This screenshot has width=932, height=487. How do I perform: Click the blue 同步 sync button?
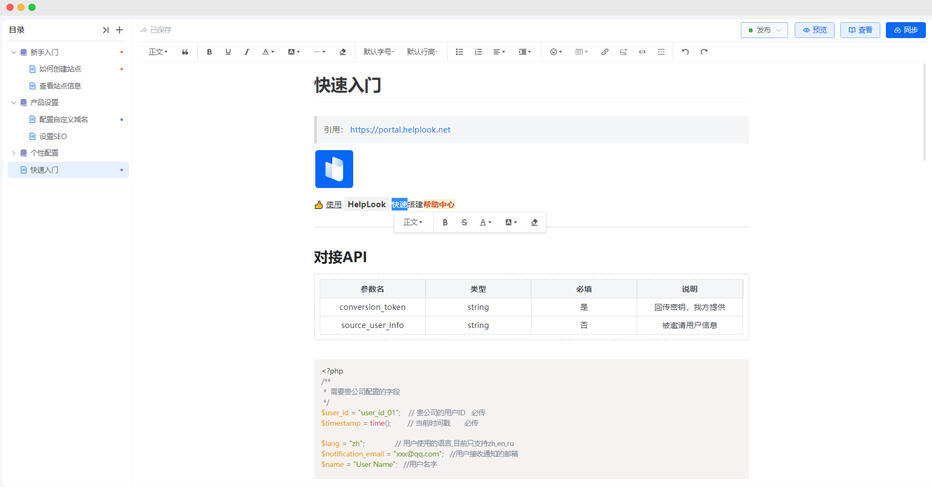click(x=905, y=30)
